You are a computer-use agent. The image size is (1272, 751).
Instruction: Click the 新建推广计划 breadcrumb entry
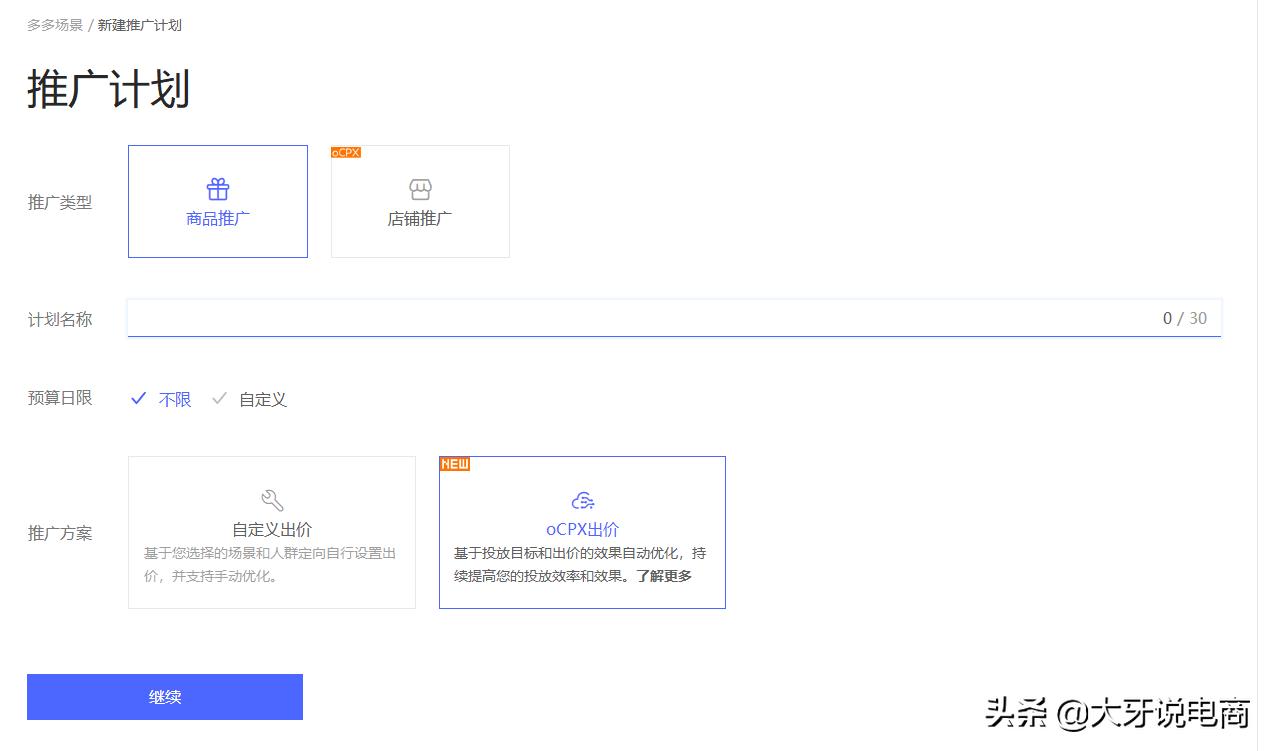click(x=140, y=25)
